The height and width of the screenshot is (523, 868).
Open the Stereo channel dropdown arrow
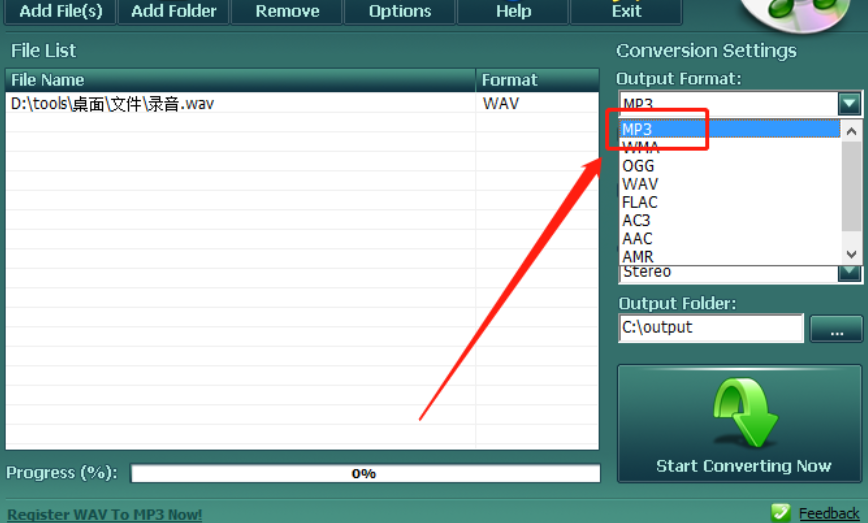click(850, 272)
